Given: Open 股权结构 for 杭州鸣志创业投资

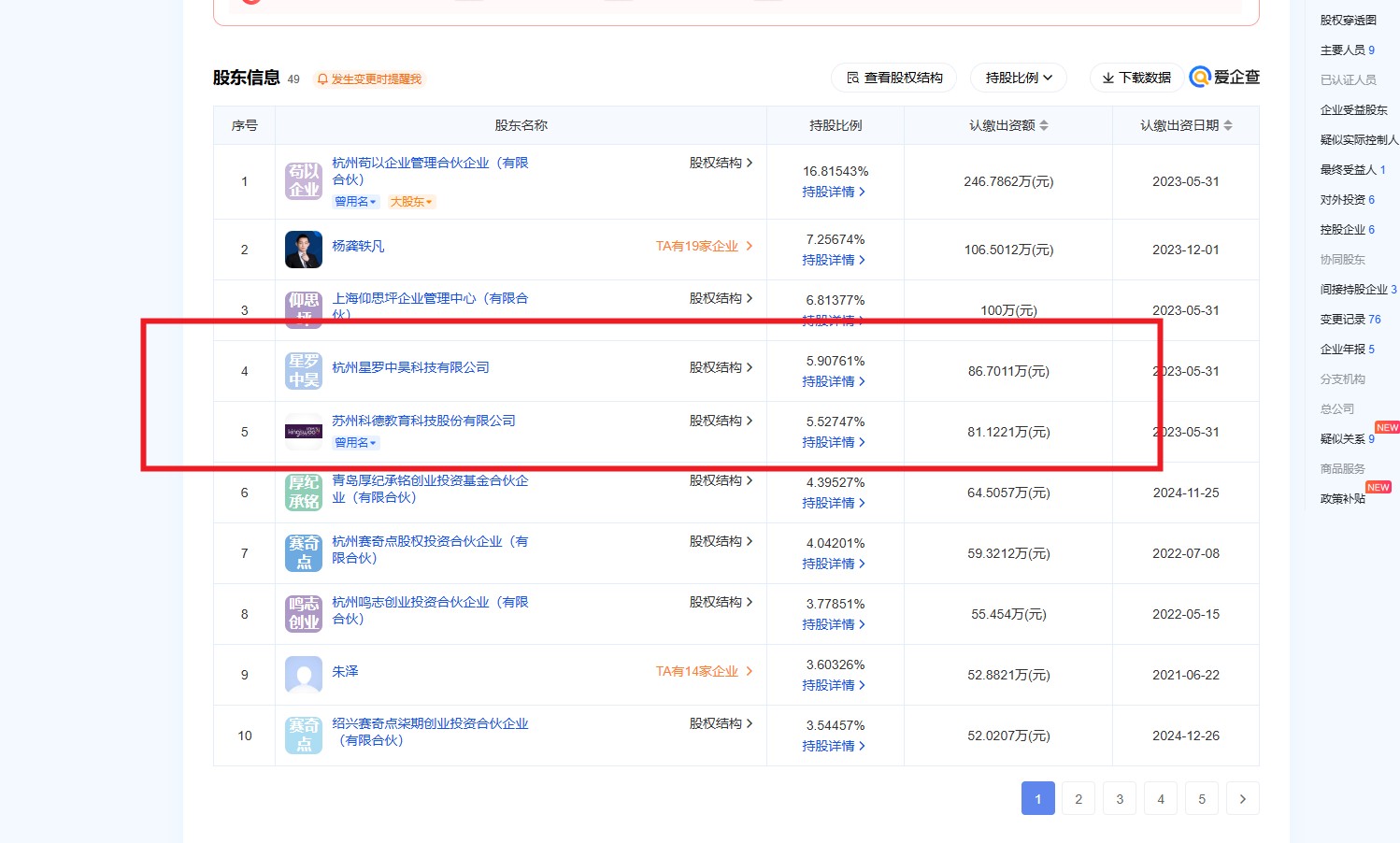Looking at the screenshot, I should point(721,602).
